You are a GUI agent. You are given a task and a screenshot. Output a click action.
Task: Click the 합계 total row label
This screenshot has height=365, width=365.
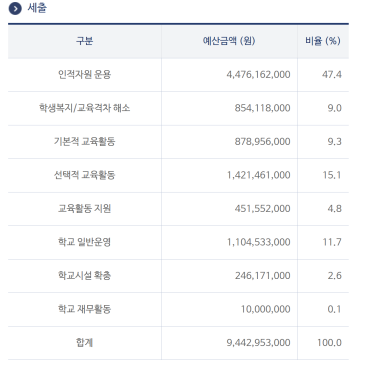coord(84,342)
